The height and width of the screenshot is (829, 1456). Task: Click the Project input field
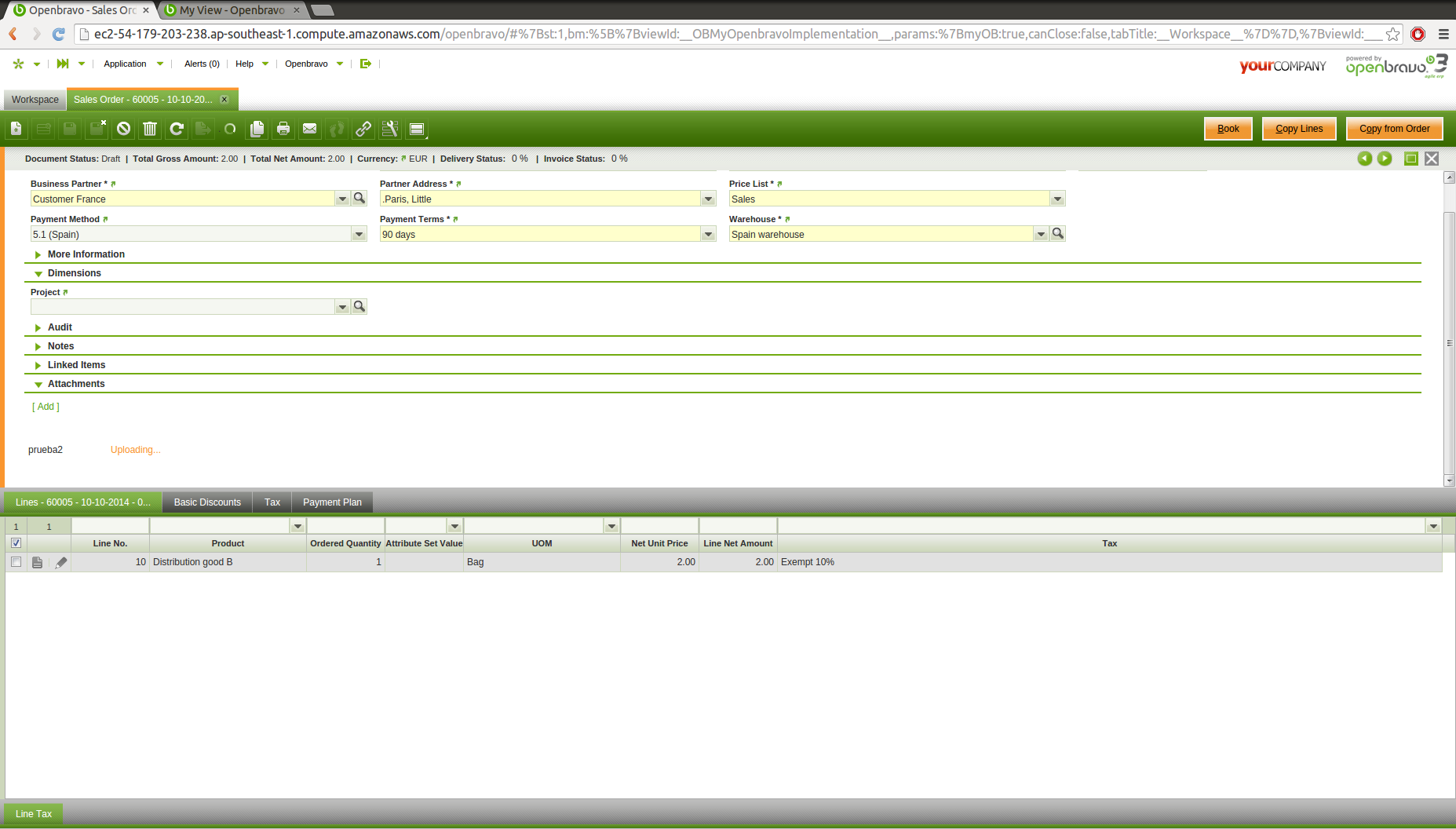[x=183, y=307]
